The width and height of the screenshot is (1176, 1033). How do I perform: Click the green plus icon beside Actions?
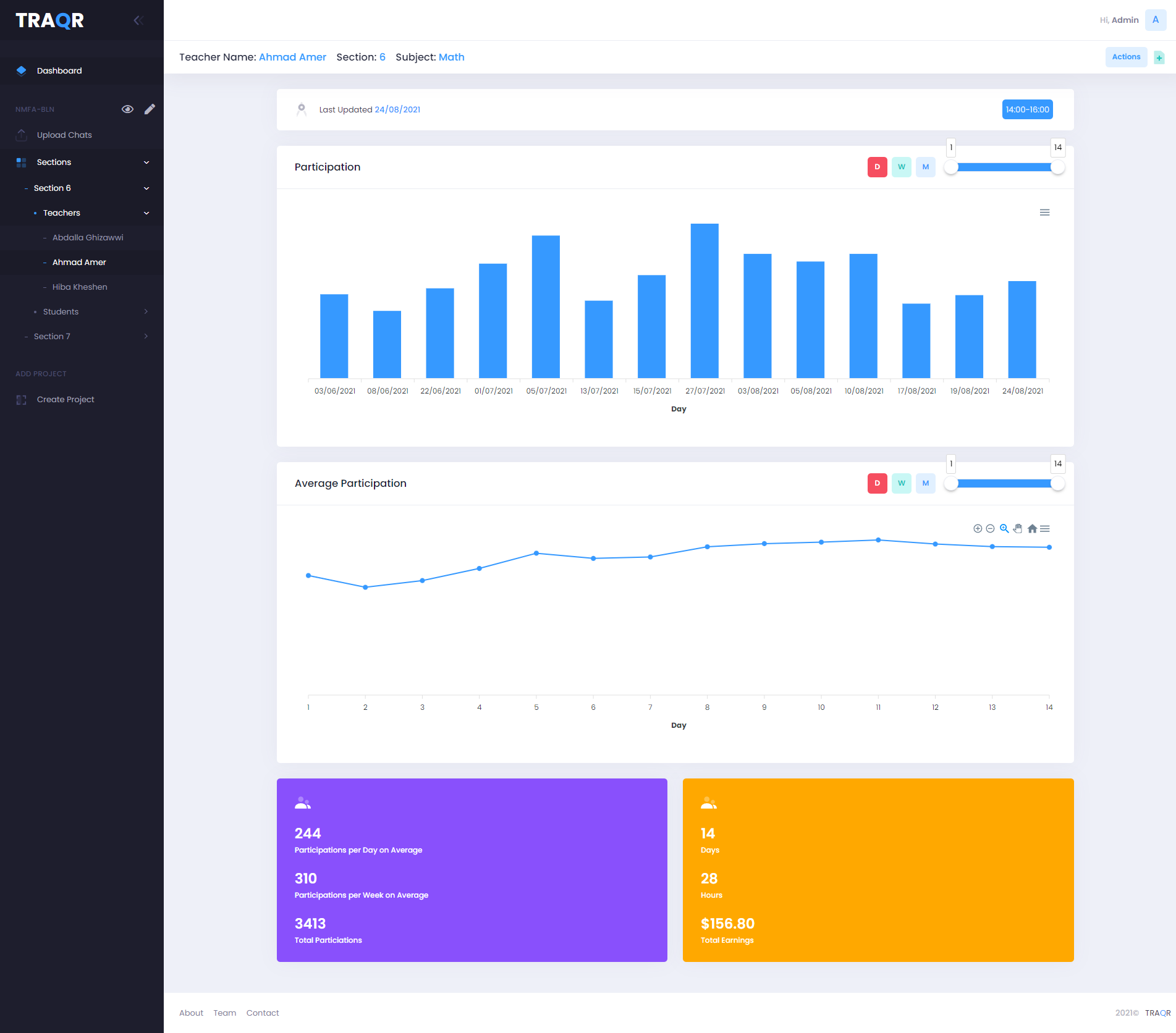point(1159,57)
